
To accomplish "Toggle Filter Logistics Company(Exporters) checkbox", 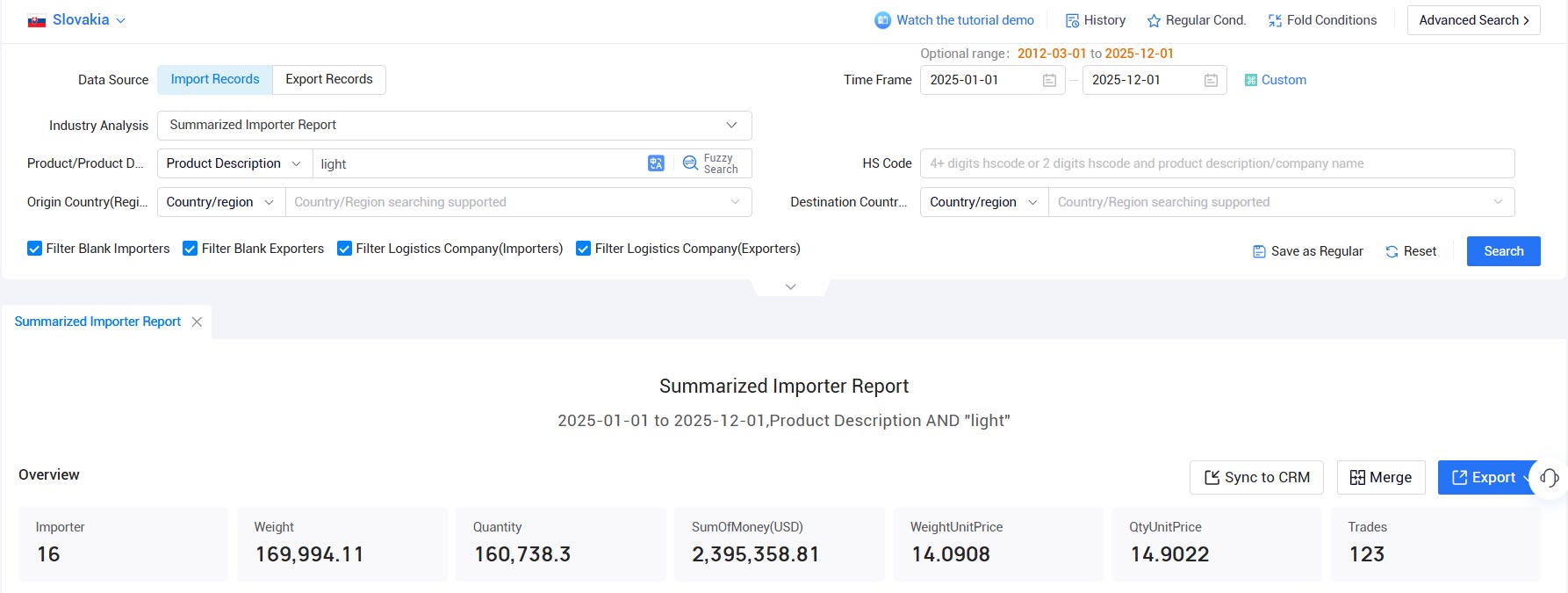I will click(x=583, y=249).
